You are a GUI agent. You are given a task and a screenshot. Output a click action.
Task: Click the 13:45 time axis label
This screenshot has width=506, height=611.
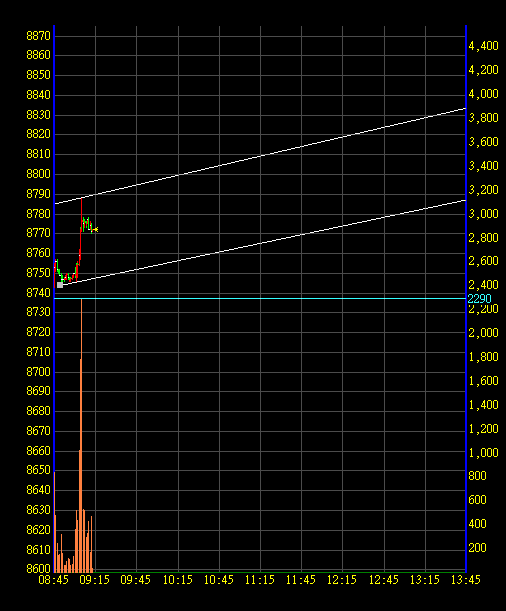(466, 580)
